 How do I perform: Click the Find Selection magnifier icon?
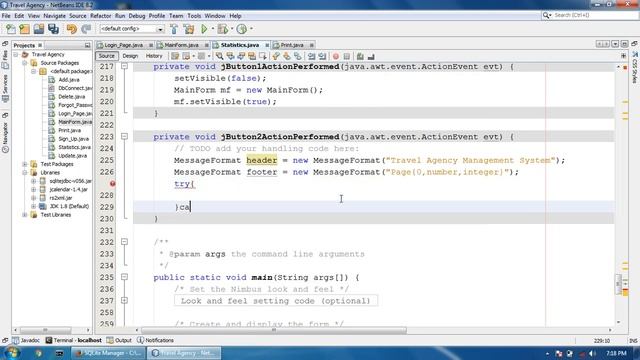click(220, 56)
